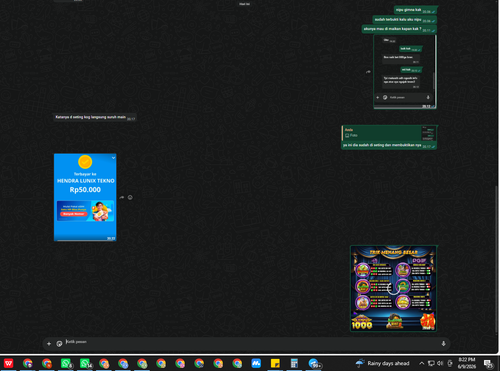
Task: Click the 'Hari ini' date label
Action: (244, 4)
